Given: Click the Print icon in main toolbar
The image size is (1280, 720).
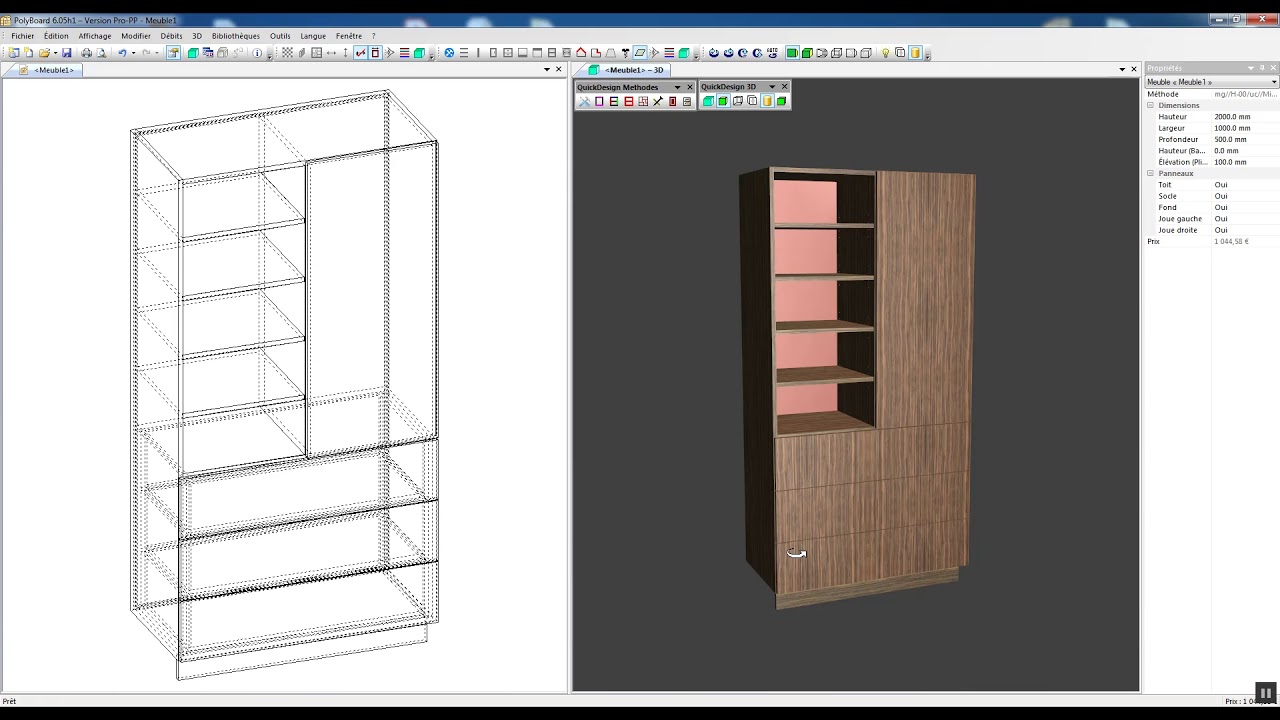Looking at the screenshot, I should pyautogui.click(x=87, y=53).
